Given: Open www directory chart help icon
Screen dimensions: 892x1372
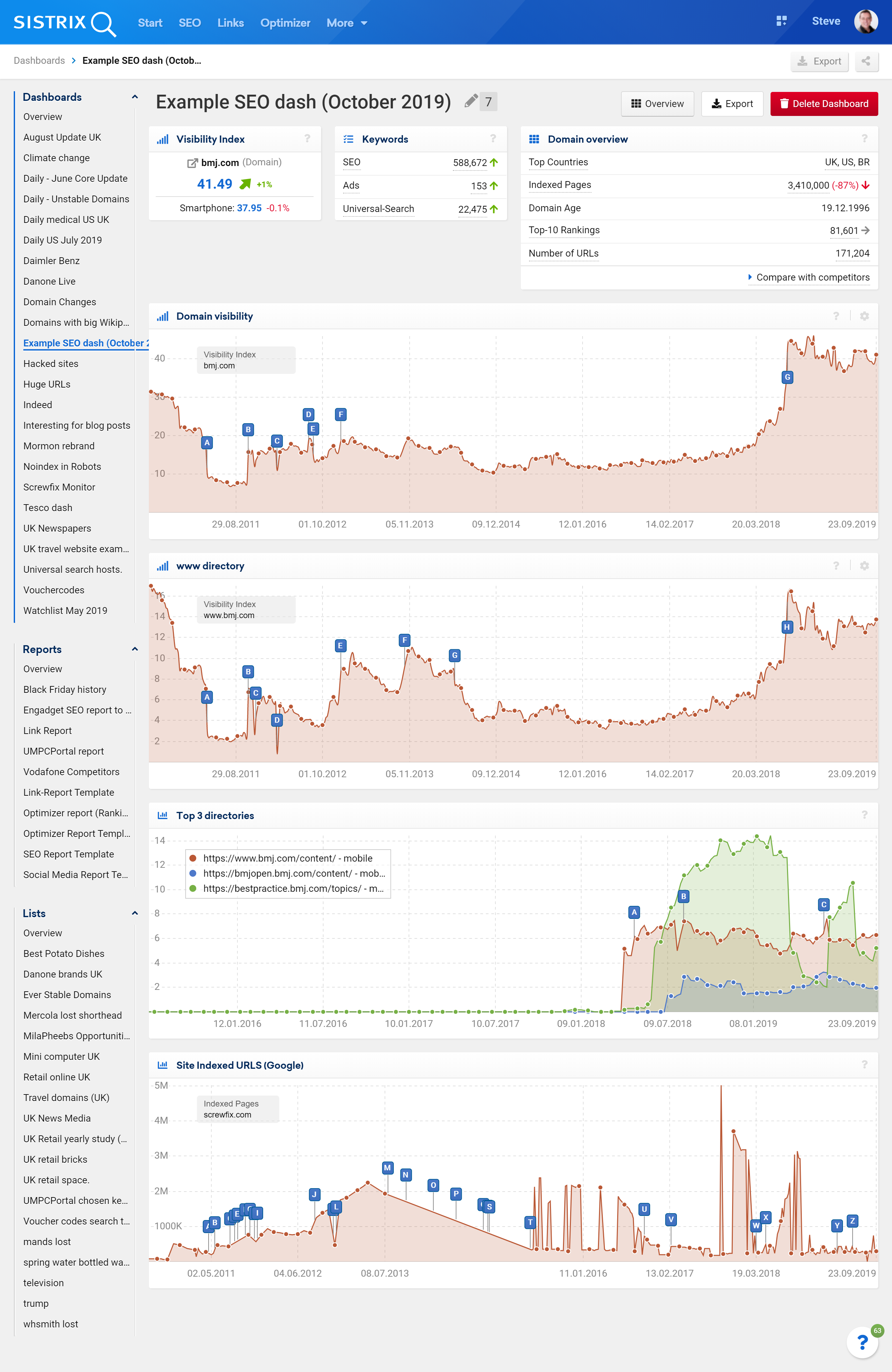Looking at the screenshot, I should (836, 566).
